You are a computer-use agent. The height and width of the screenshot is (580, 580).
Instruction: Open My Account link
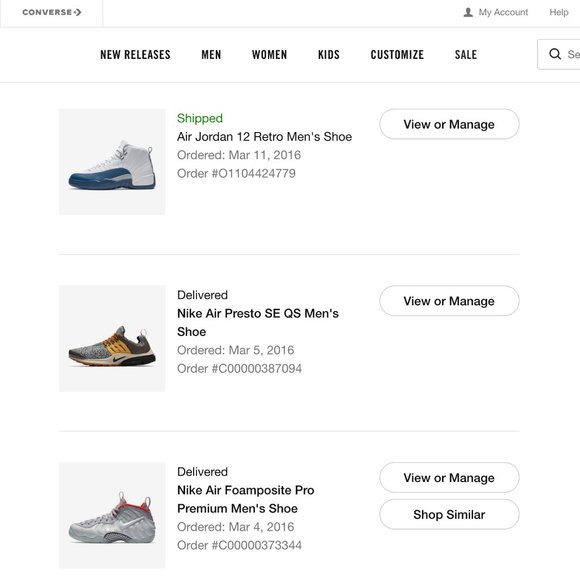[x=503, y=12]
